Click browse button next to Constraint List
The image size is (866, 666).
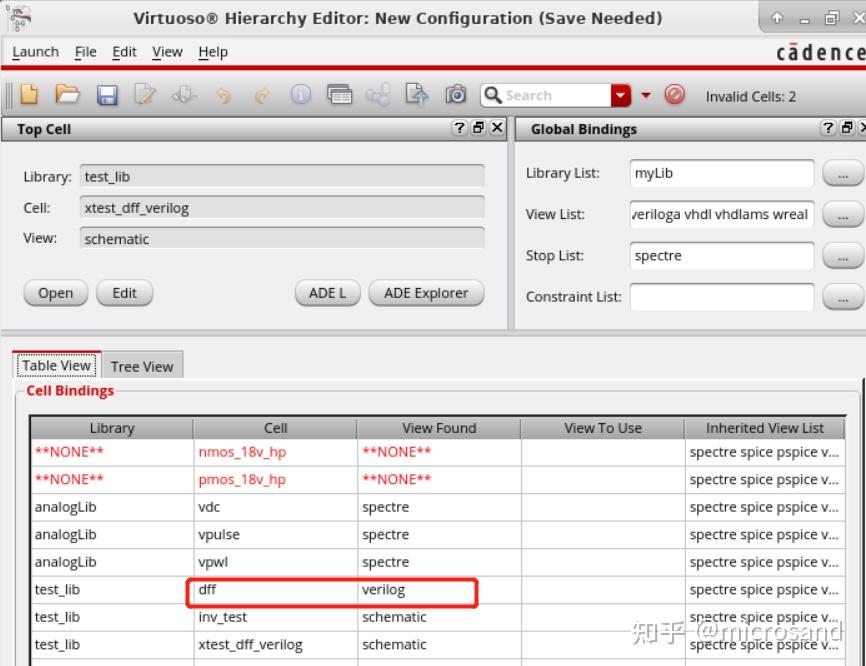point(843,297)
